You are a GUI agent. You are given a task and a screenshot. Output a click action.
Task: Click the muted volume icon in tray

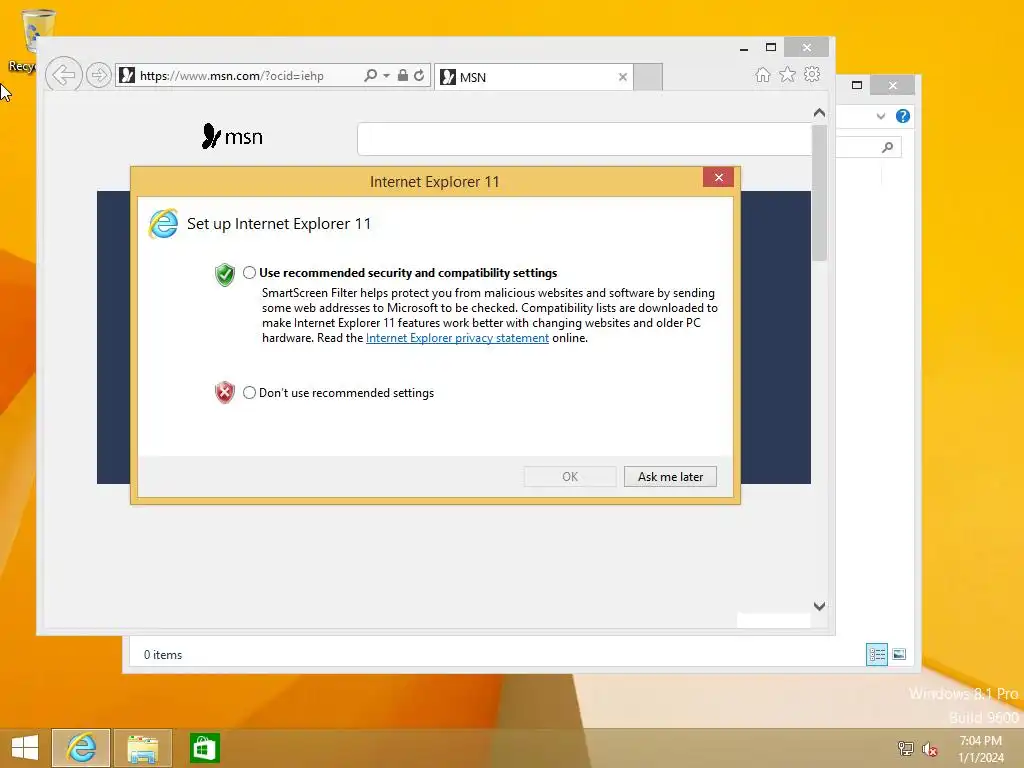(x=929, y=748)
